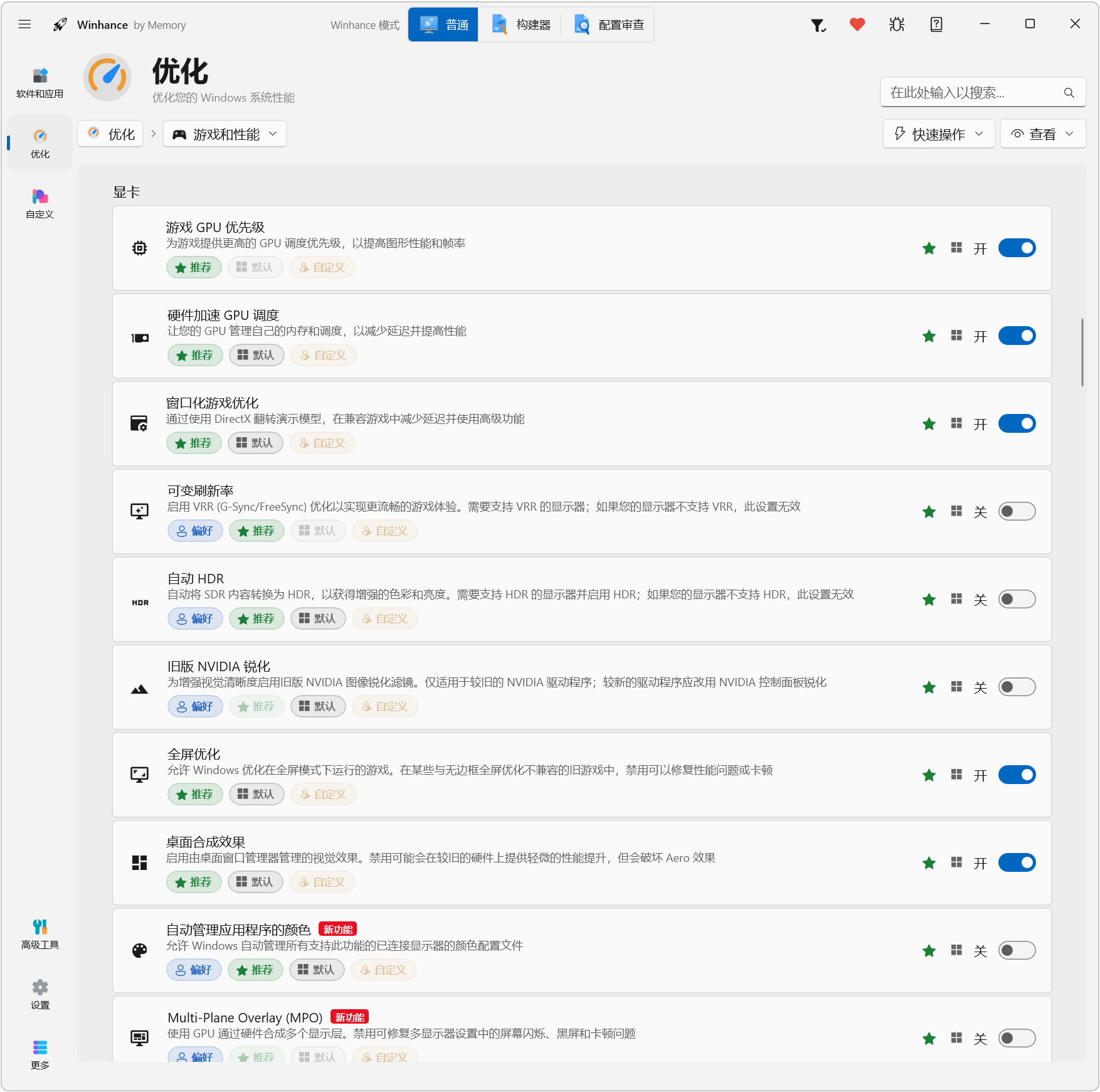Screen dimensions: 1100x1092
Task: Enable 自动 HDR switch
Action: 1017,599
